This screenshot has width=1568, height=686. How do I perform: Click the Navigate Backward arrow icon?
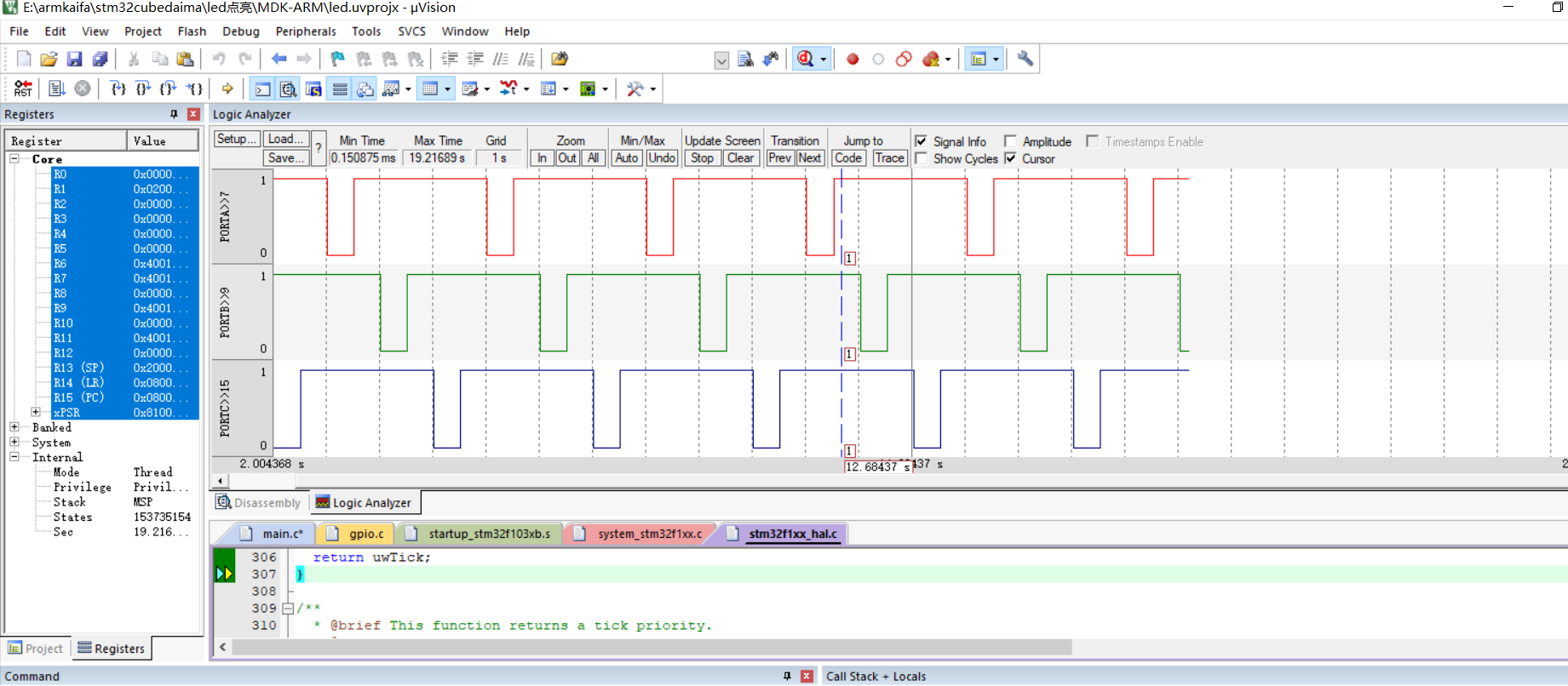279,59
